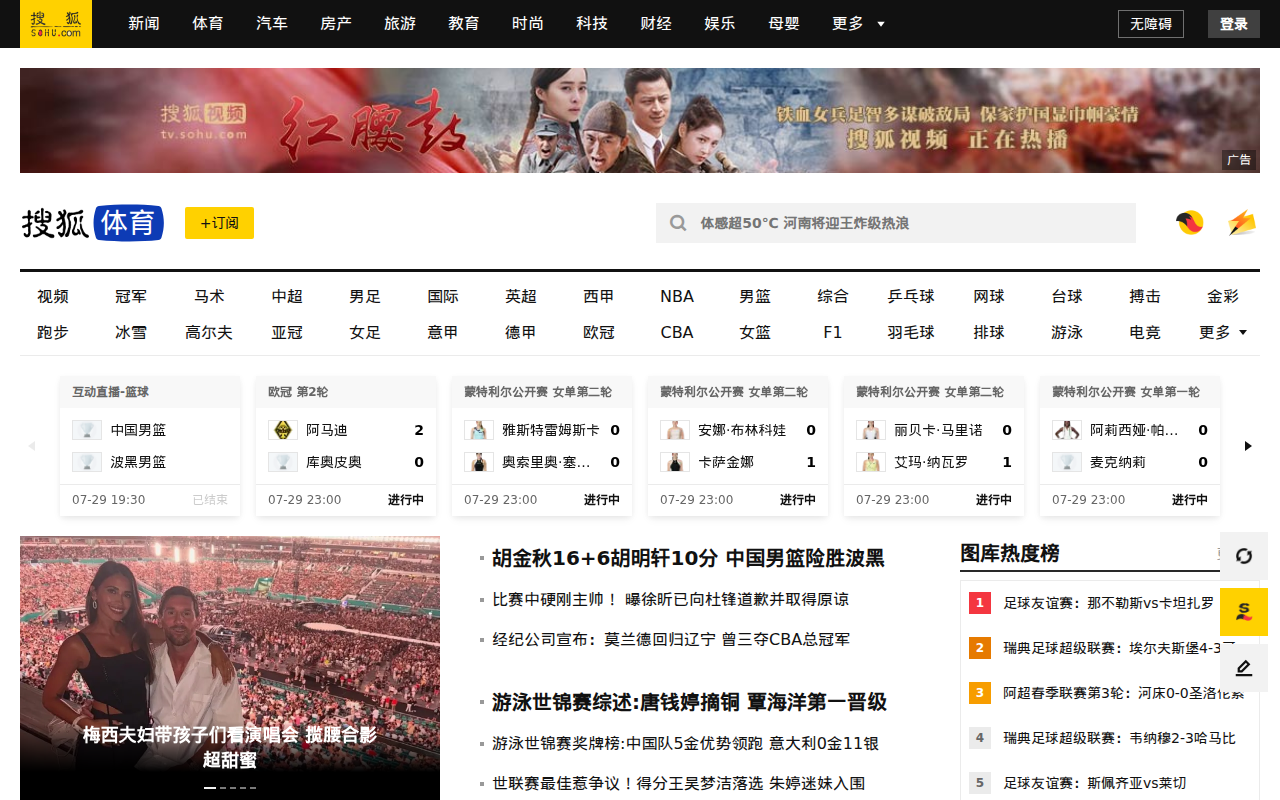Image resolution: width=1280 pixels, height=800 pixels.
Task: Click 雅斯特雷姆斯卡 player avatar
Action: coord(479,430)
